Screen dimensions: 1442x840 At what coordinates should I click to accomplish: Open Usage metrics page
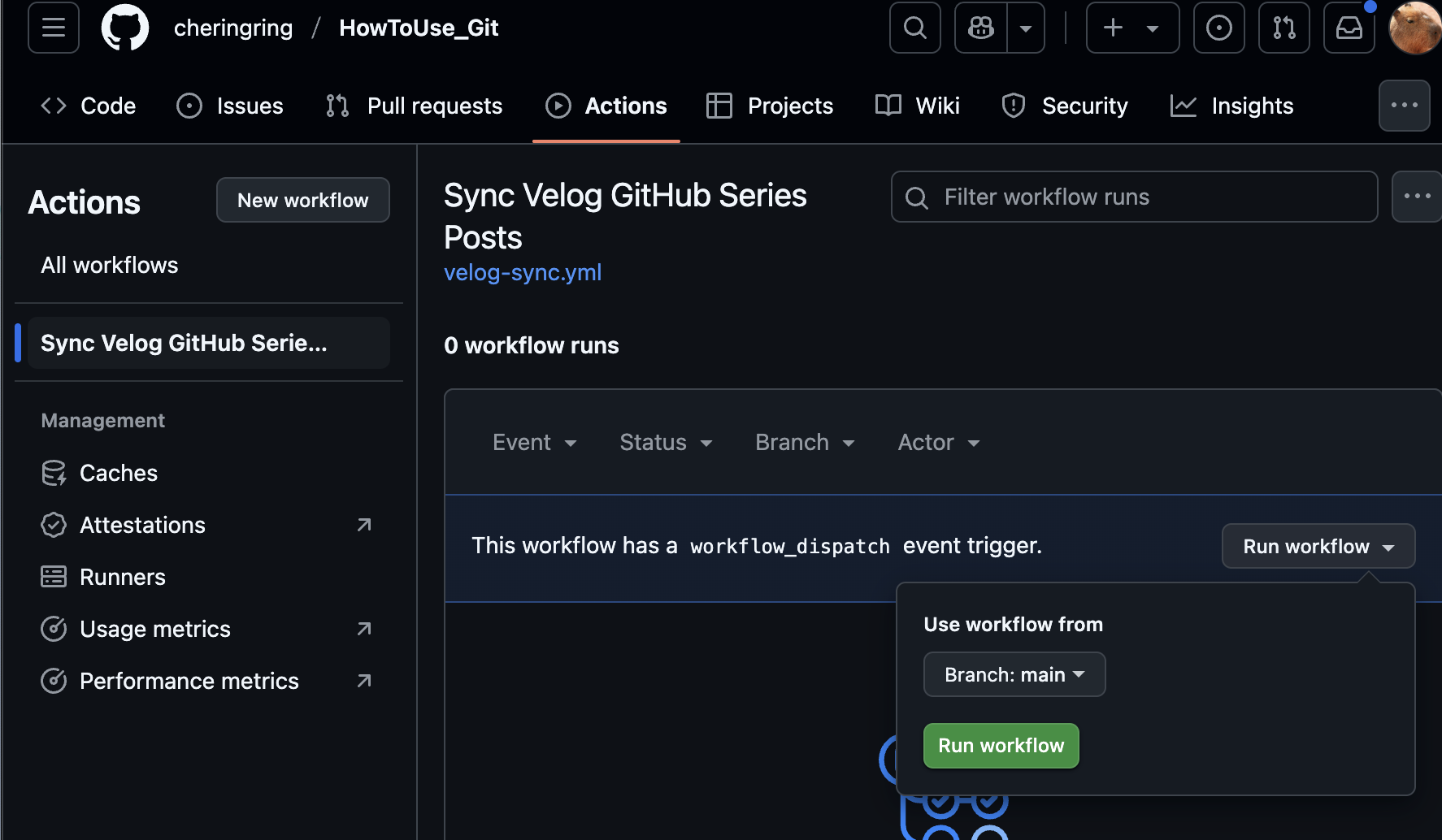pos(209,629)
